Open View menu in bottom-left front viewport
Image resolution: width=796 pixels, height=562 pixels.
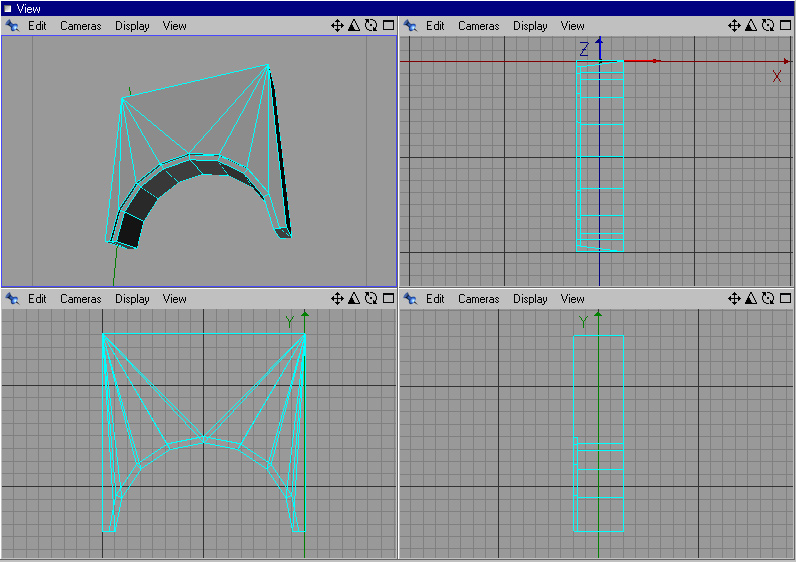tap(174, 299)
